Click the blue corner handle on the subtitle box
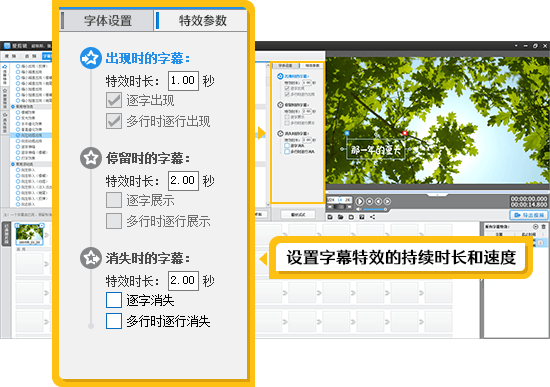This screenshot has width=550, height=387. pyautogui.click(x=347, y=133)
